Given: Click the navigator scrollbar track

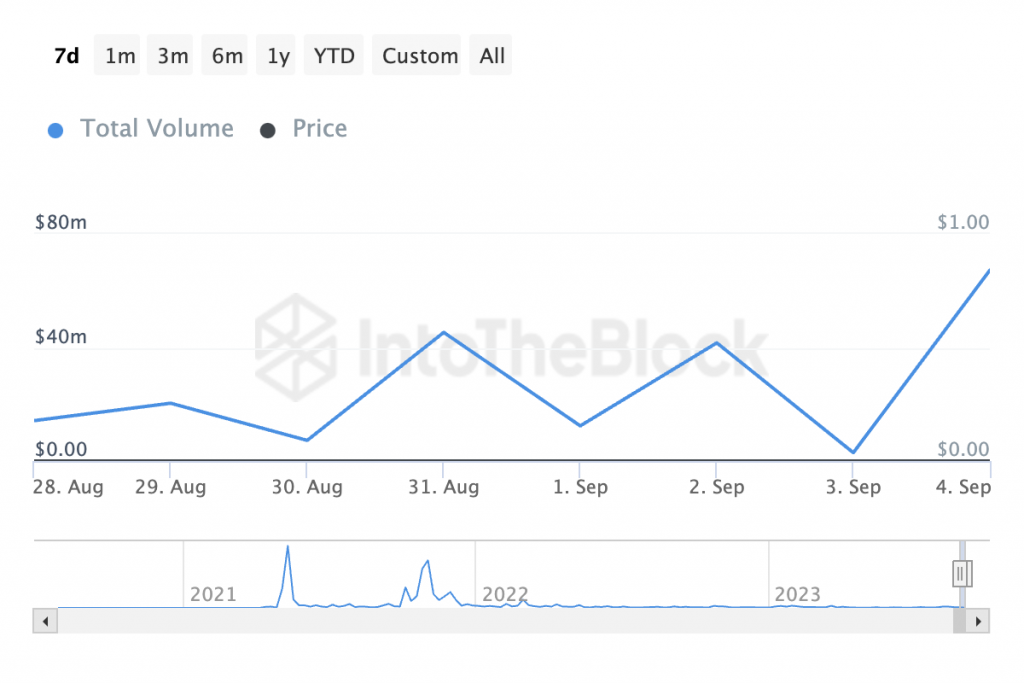Looking at the screenshot, I should tap(505, 621).
